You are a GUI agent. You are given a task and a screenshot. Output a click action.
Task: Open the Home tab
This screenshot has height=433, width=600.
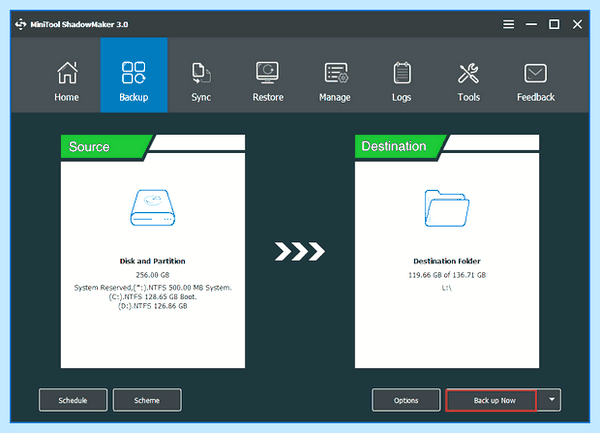click(x=67, y=75)
